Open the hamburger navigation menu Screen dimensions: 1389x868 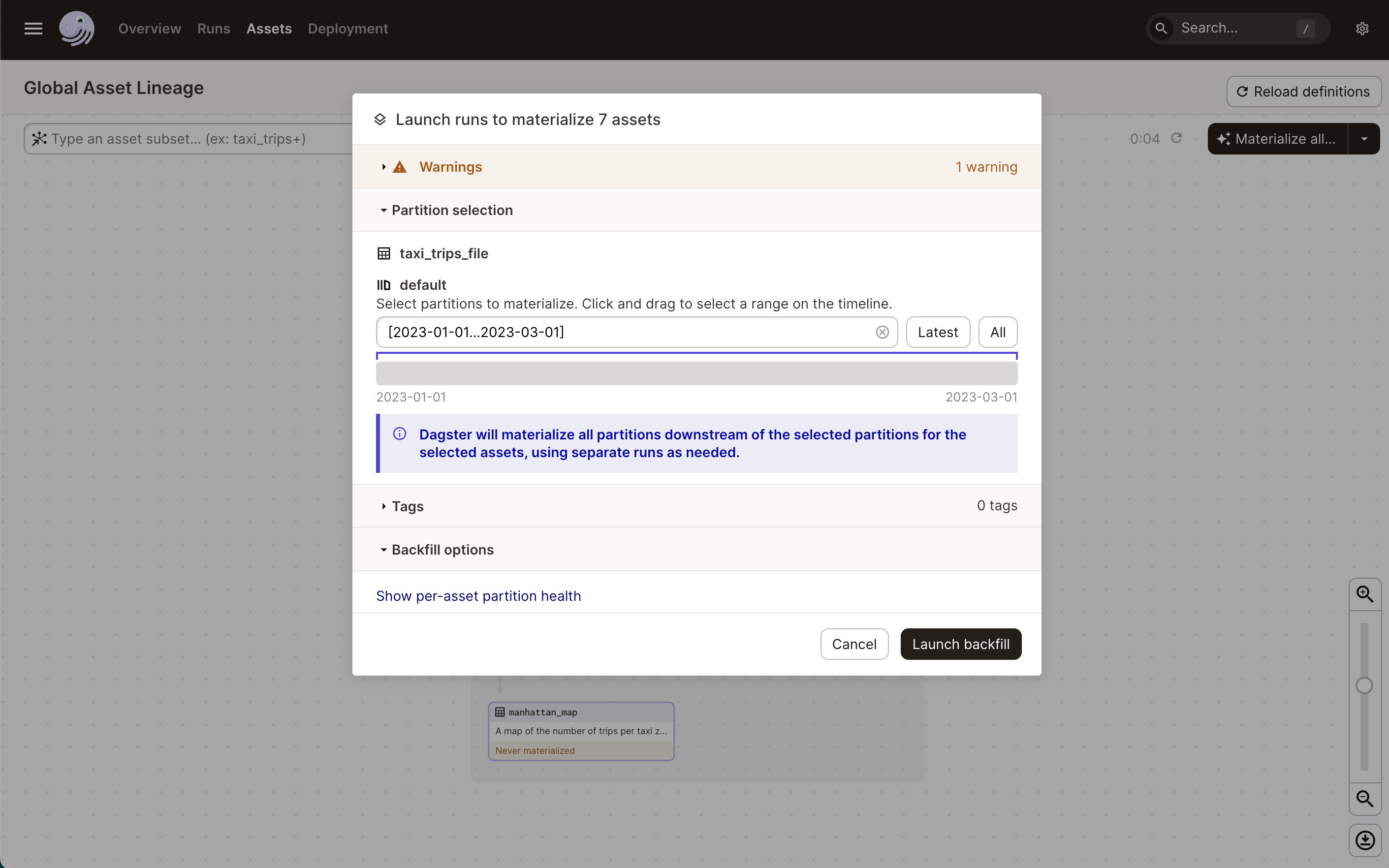pyautogui.click(x=33, y=28)
